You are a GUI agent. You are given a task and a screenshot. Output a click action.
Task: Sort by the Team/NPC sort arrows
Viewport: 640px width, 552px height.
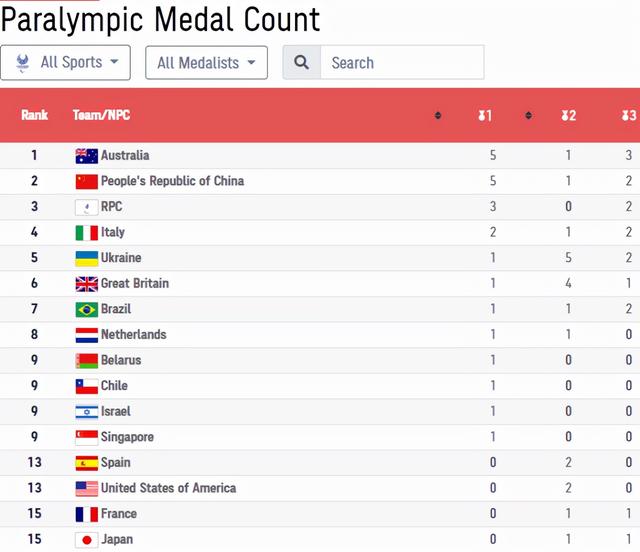click(x=438, y=116)
